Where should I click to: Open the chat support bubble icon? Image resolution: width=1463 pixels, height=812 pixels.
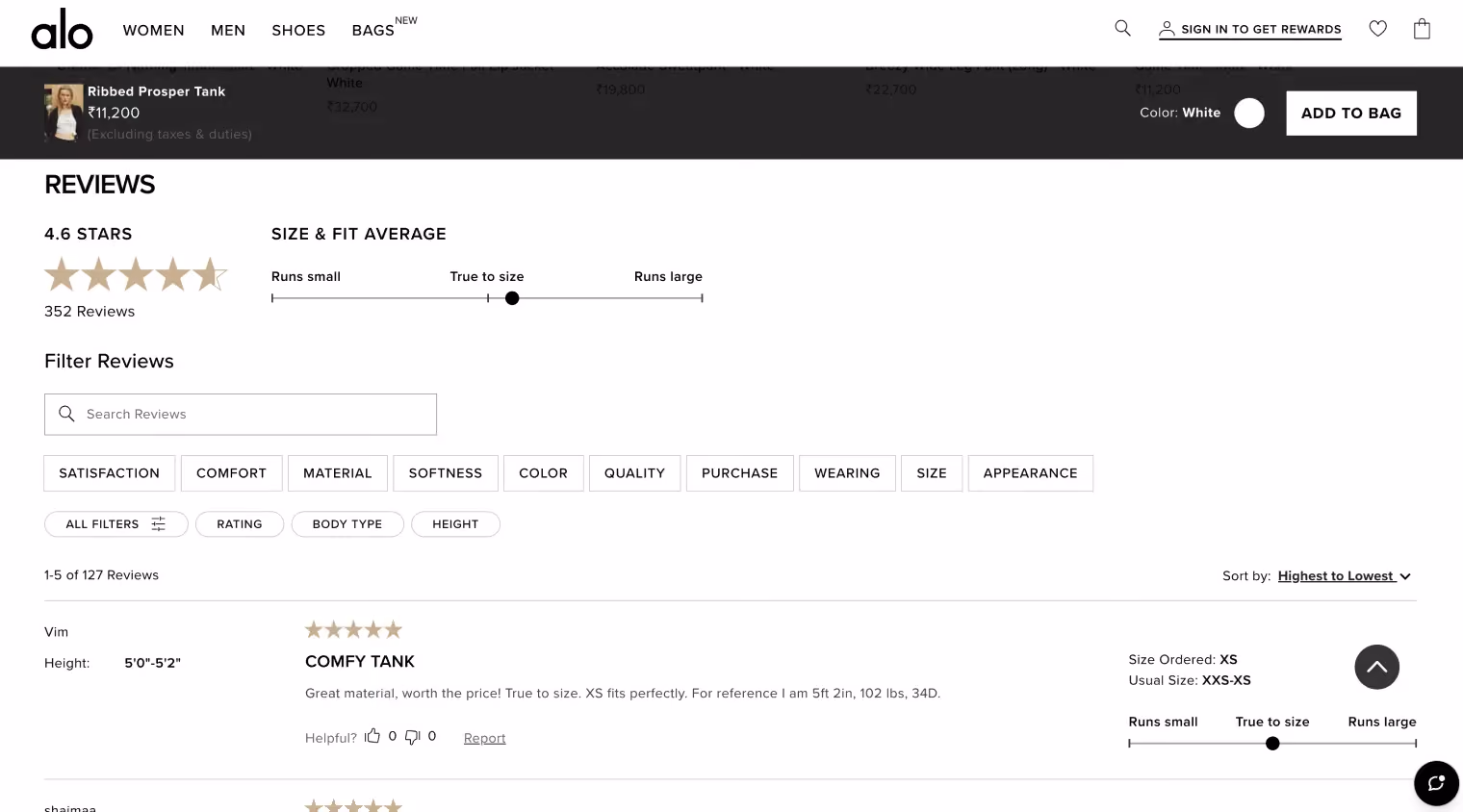pos(1436,782)
